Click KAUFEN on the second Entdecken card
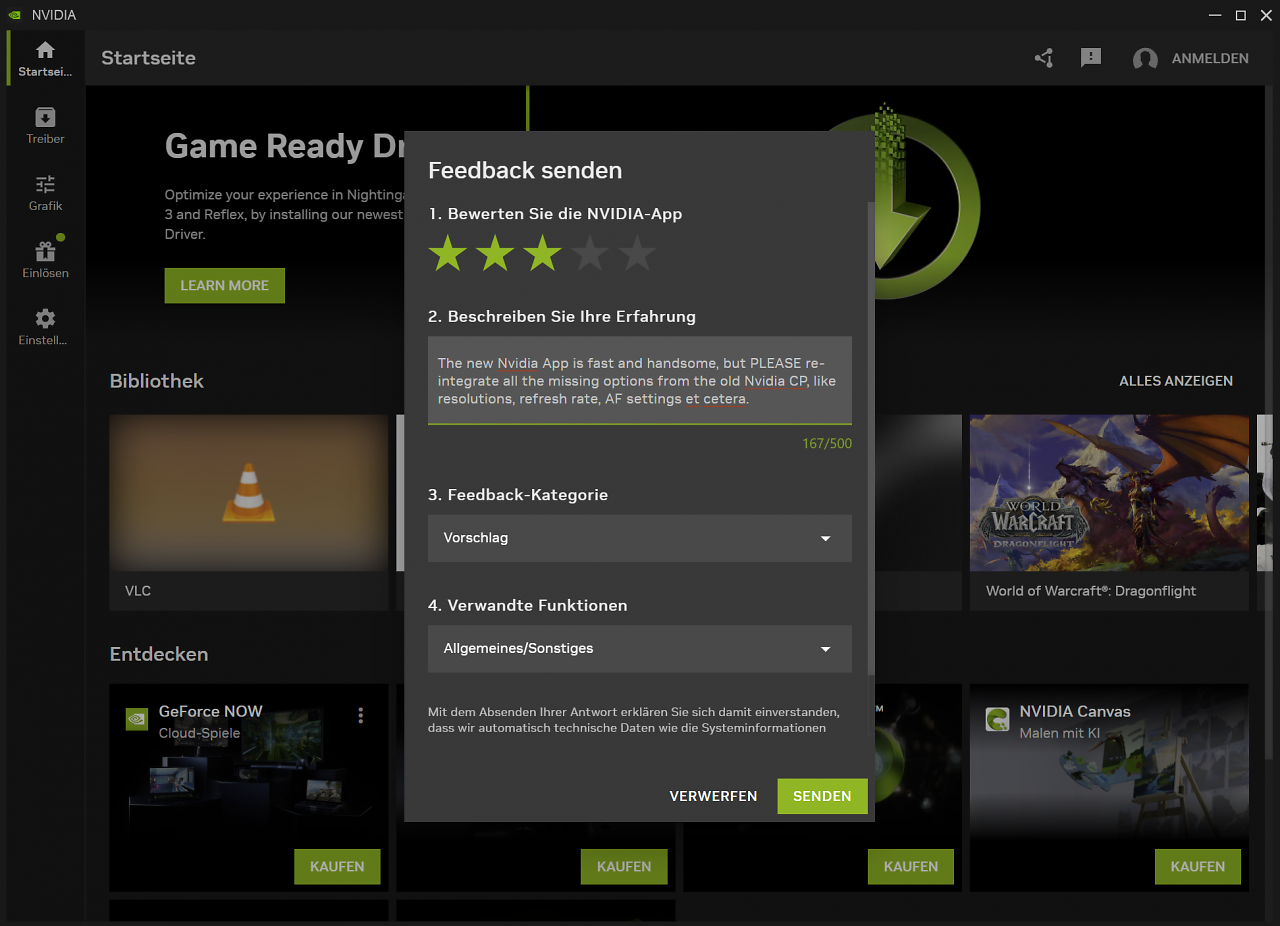Screen dimensions: 1280x926 [x=624, y=867]
